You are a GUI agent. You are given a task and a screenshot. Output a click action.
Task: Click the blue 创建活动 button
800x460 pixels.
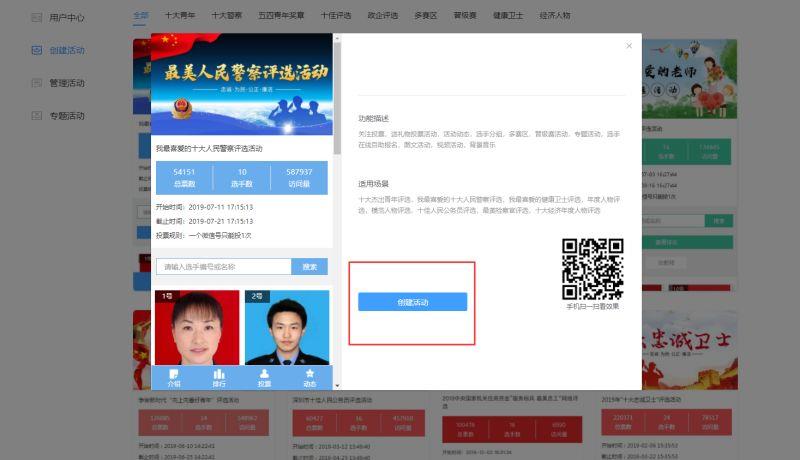click(x=412, y=302)
